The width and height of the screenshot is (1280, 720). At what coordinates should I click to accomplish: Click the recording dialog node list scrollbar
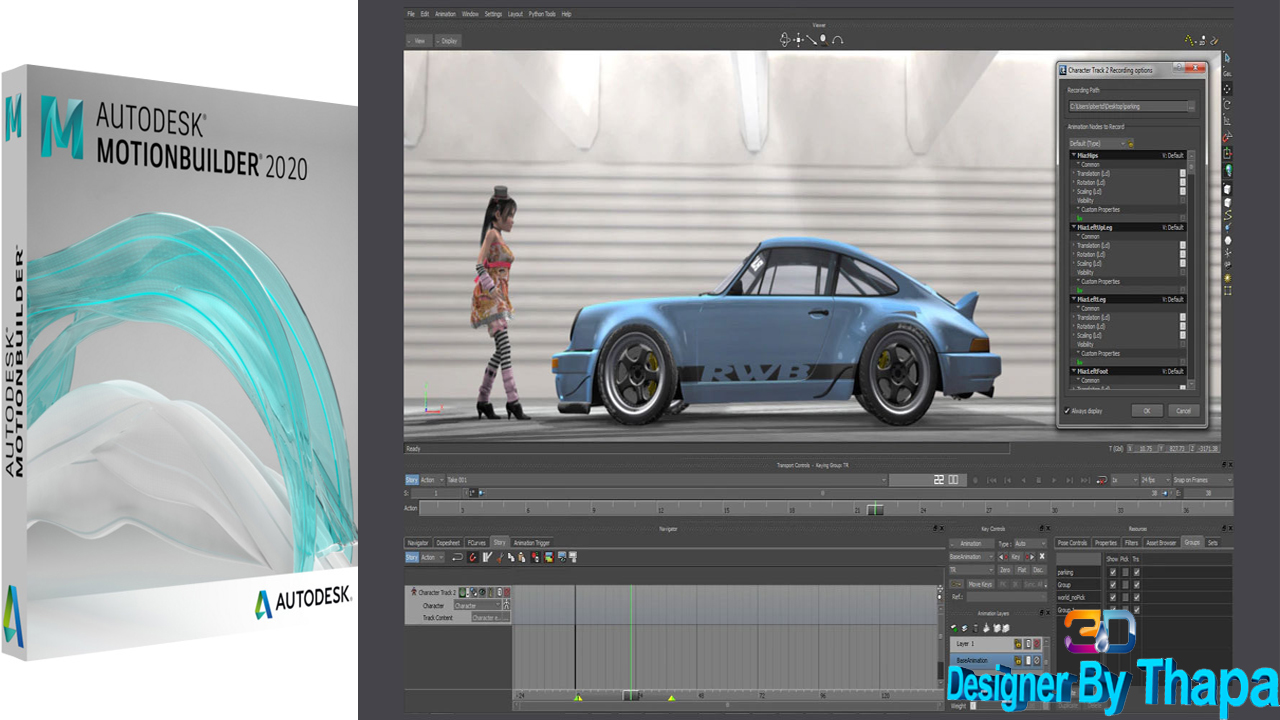click(1191, 268)
